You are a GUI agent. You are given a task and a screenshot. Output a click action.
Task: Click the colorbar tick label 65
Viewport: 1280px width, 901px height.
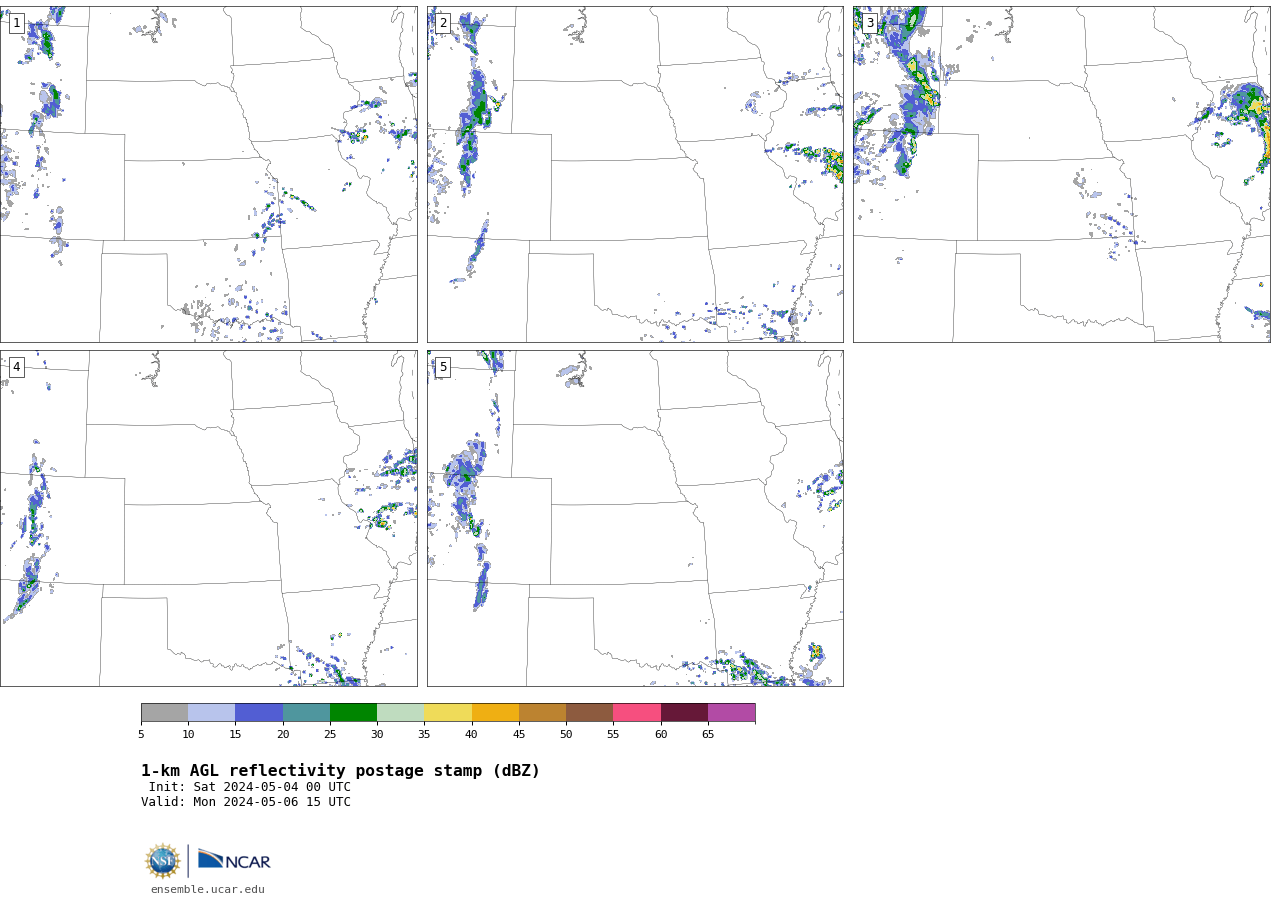pyautogui.click(x=708, y=735)
